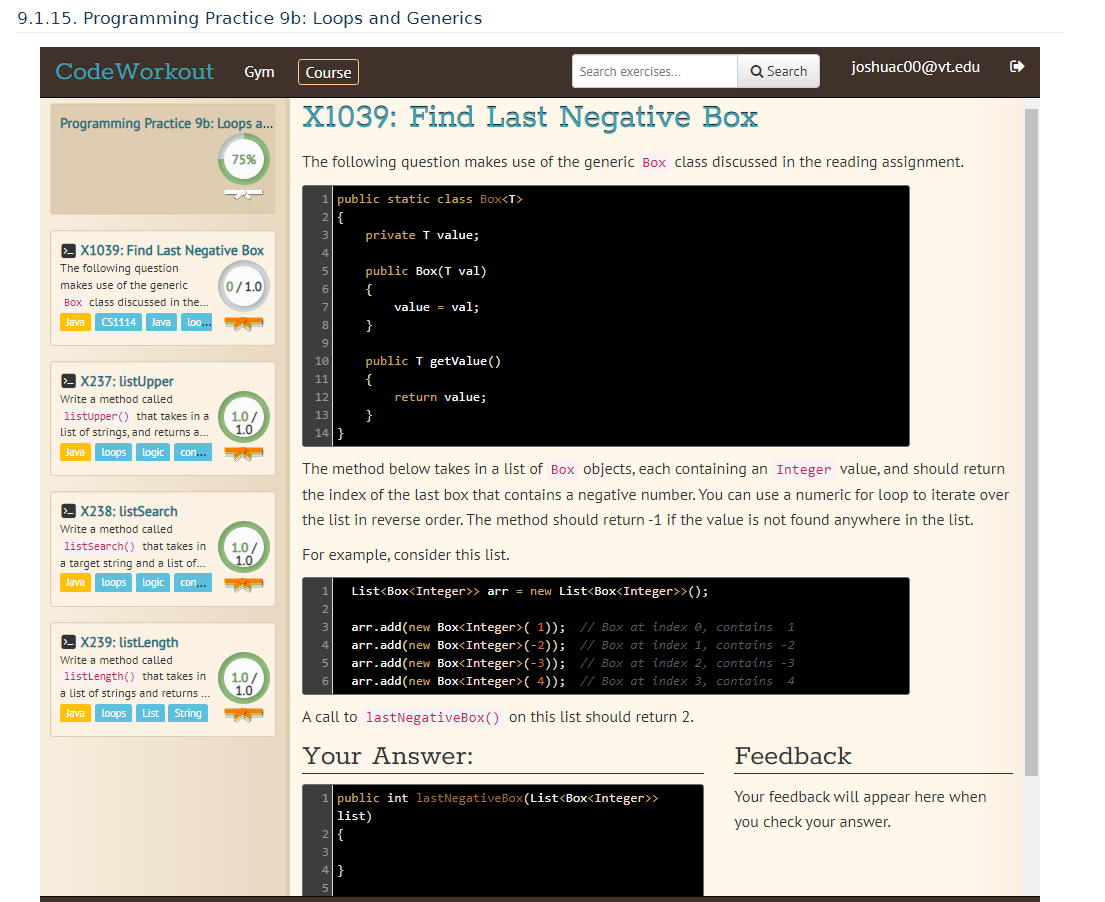The height and width of the screenshot is (902, 1105).
Task: Open the Course menu item
Action: (328, 72)
